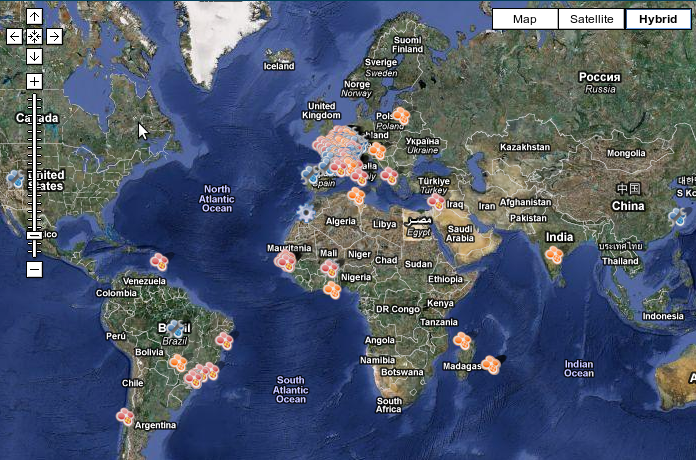
Task: Click the red marker near Mali
Action: (329, 268)
